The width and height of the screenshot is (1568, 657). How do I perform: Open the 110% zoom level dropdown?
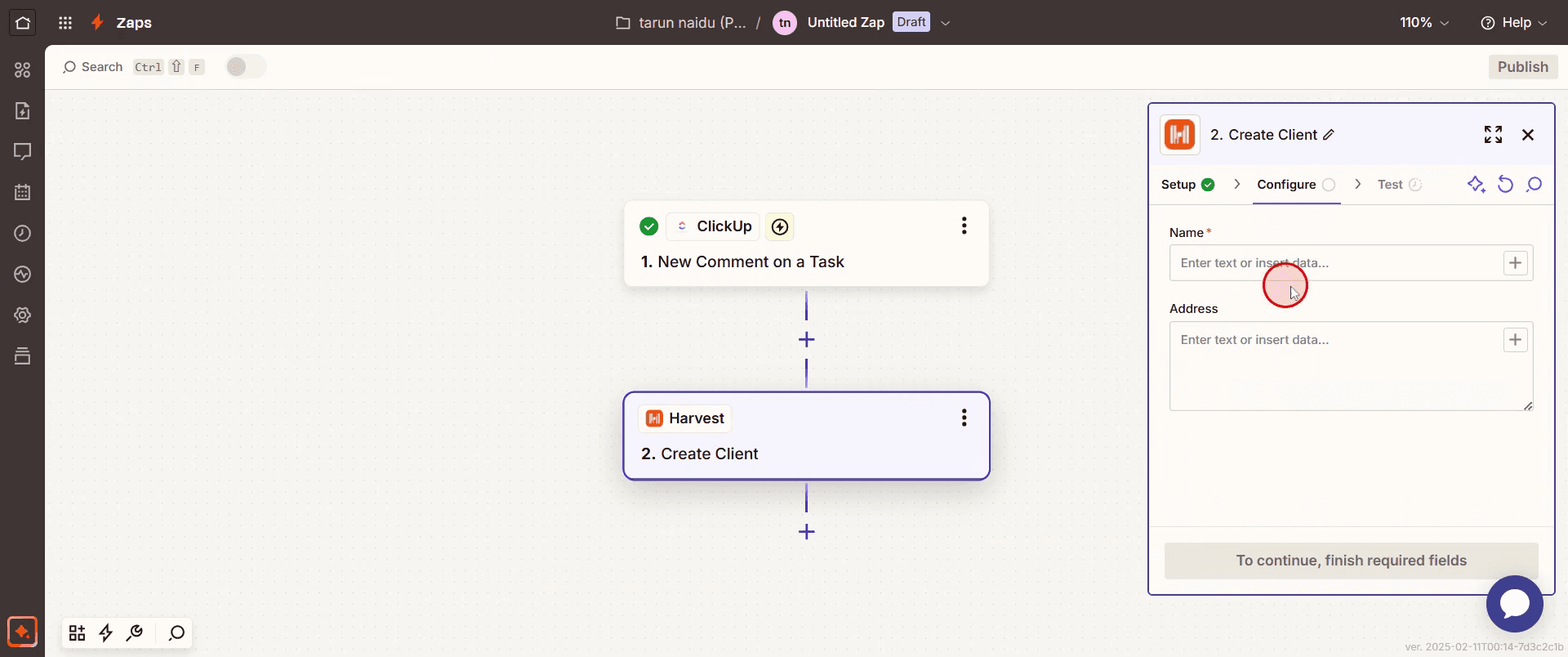tap(1424, 23)
